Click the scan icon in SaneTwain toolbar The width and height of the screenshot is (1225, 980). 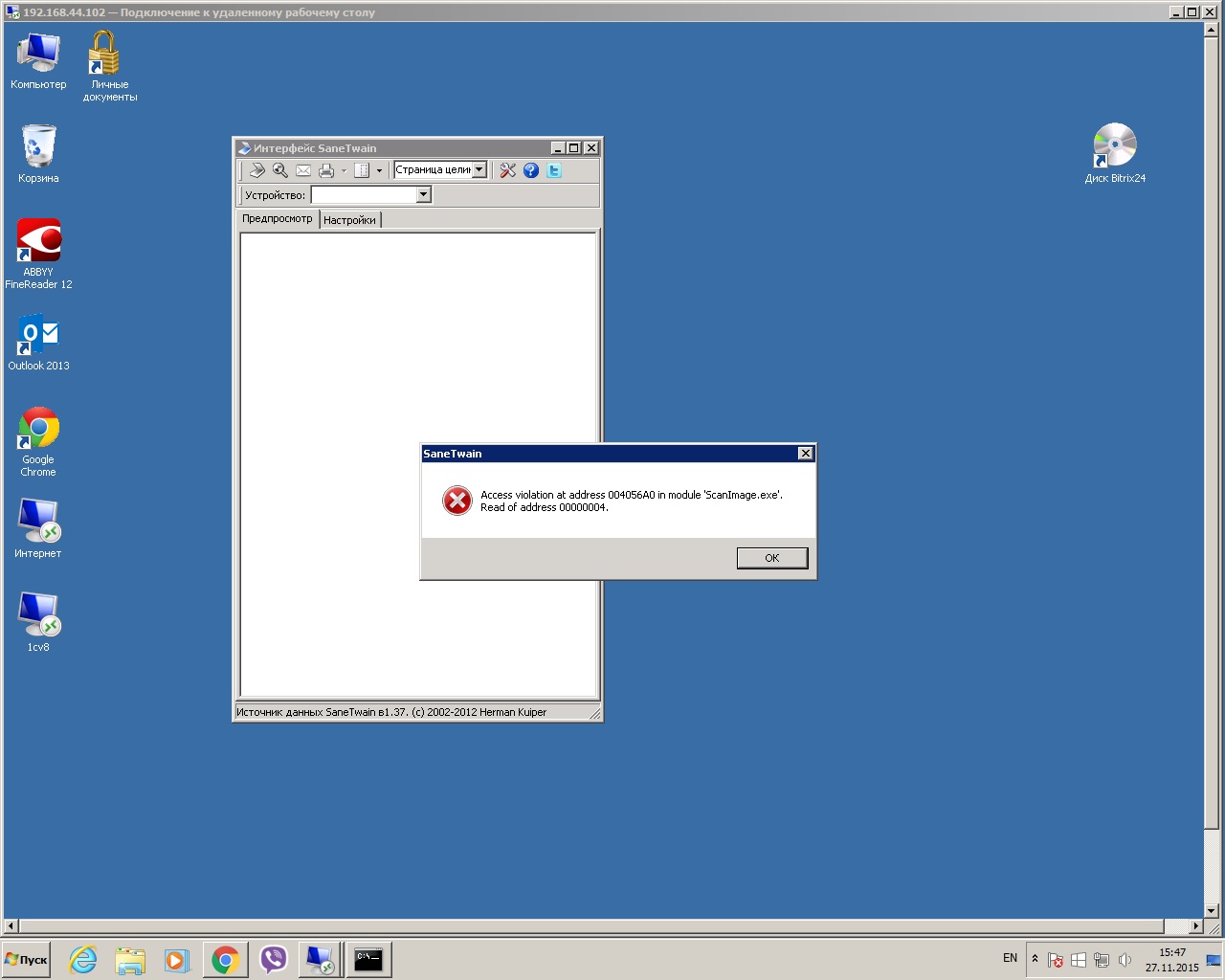256,170
